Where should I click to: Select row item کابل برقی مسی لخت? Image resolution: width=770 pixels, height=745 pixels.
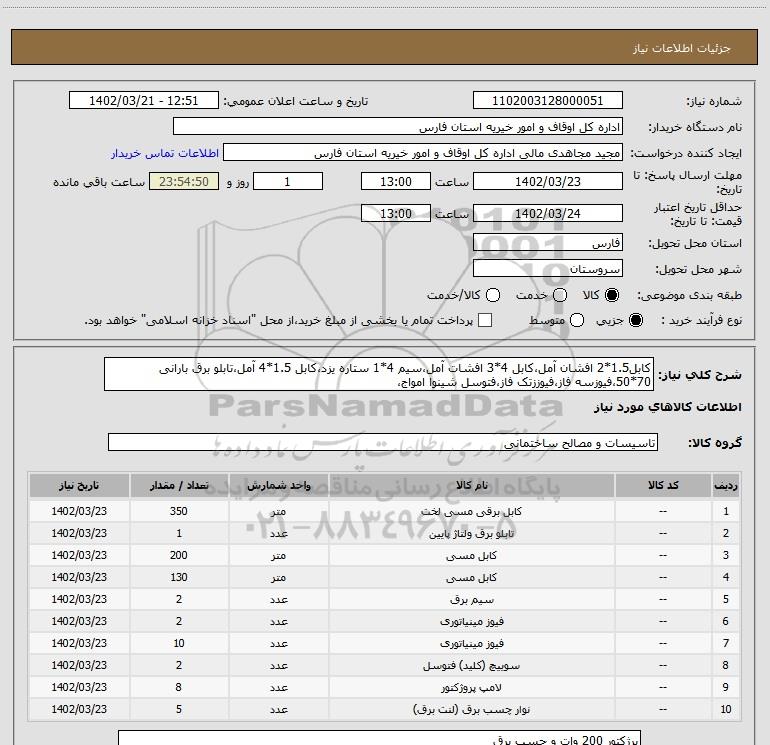click(471, 511)
